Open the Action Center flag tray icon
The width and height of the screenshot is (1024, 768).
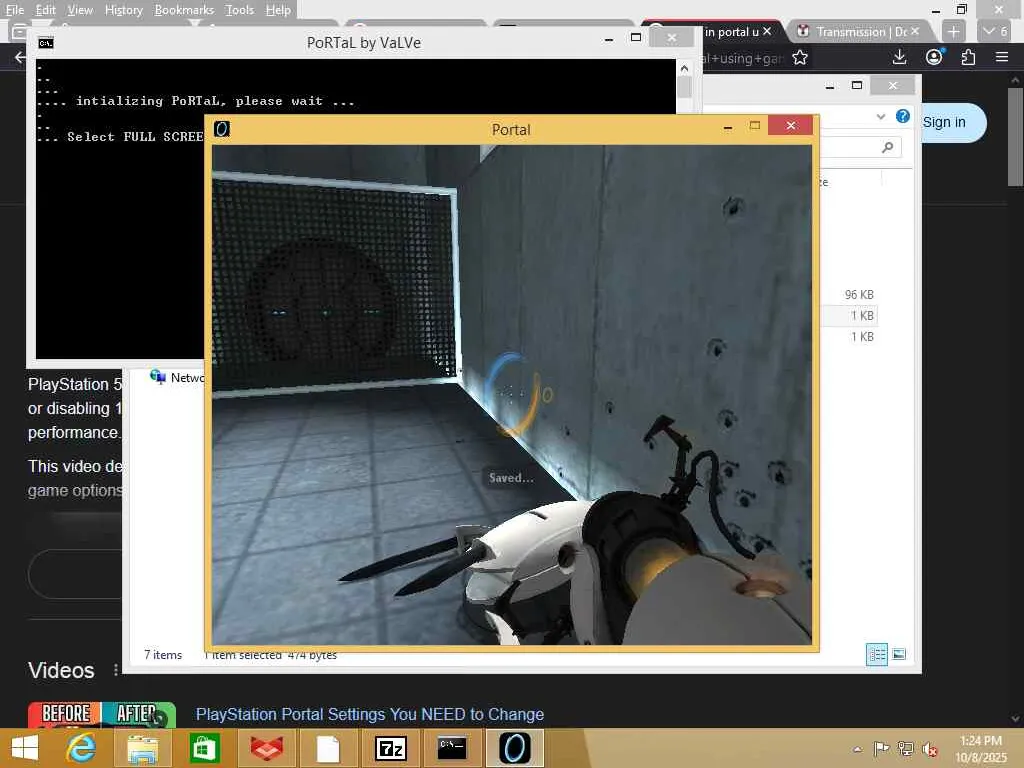point(881,749)
